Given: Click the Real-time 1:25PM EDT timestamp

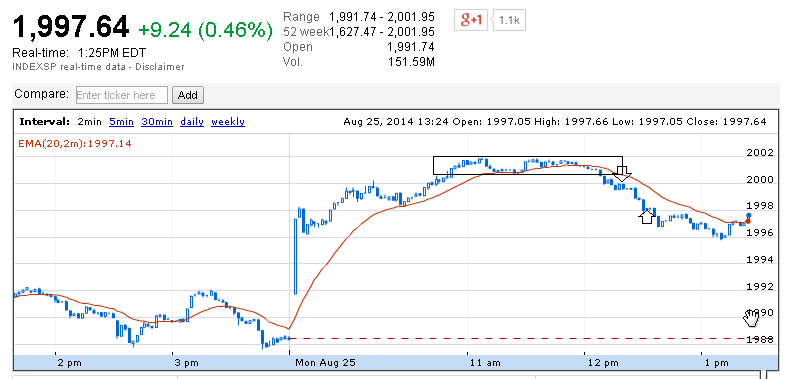Looking at the screenshot, I should click(x=79, y=53).
